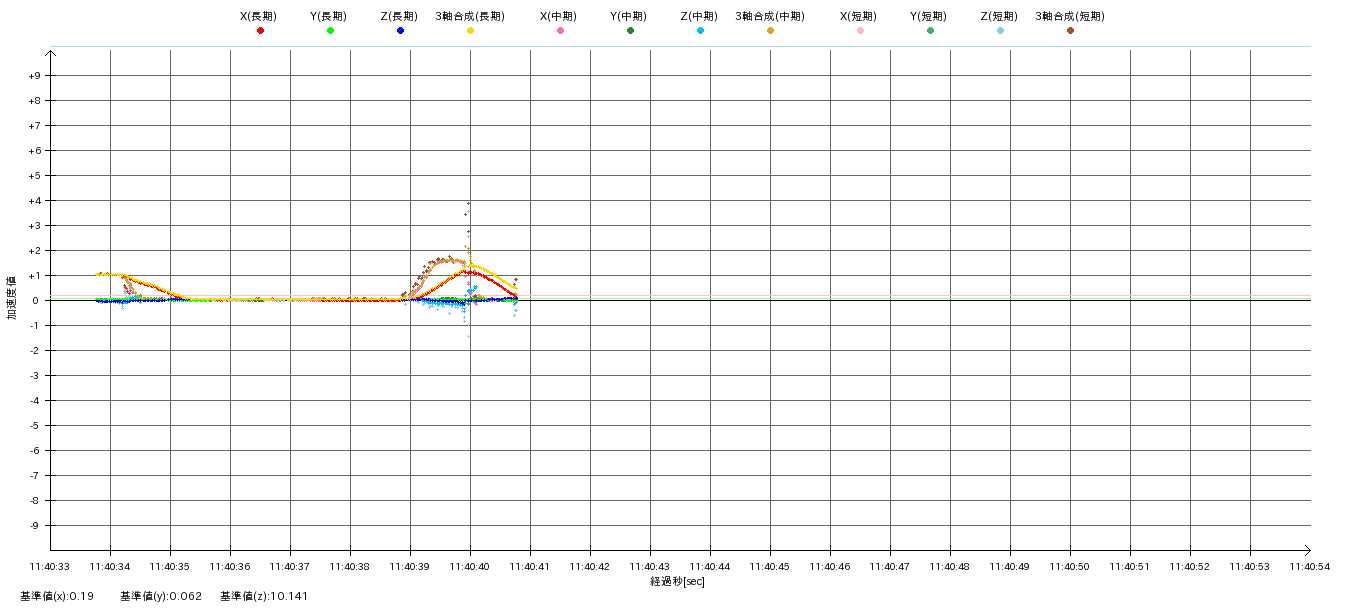Click the 基準値(z):10.141 text
The width and height of the screenshot is (1350, 610).
coord(264,597)
